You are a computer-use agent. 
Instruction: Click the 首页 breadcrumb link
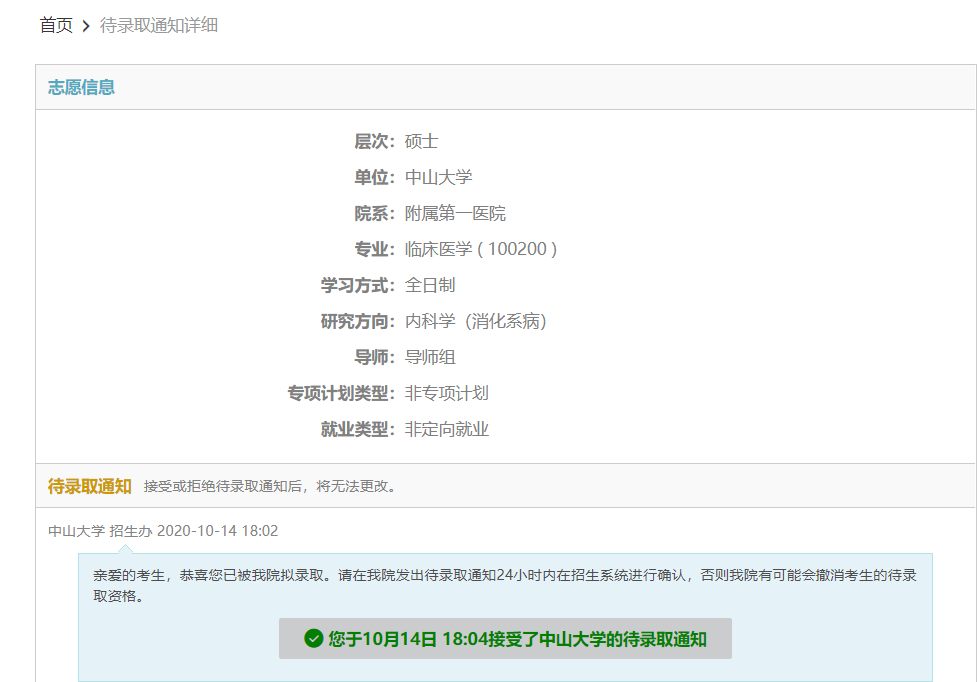pyautogui.click(x=56, y=25)
